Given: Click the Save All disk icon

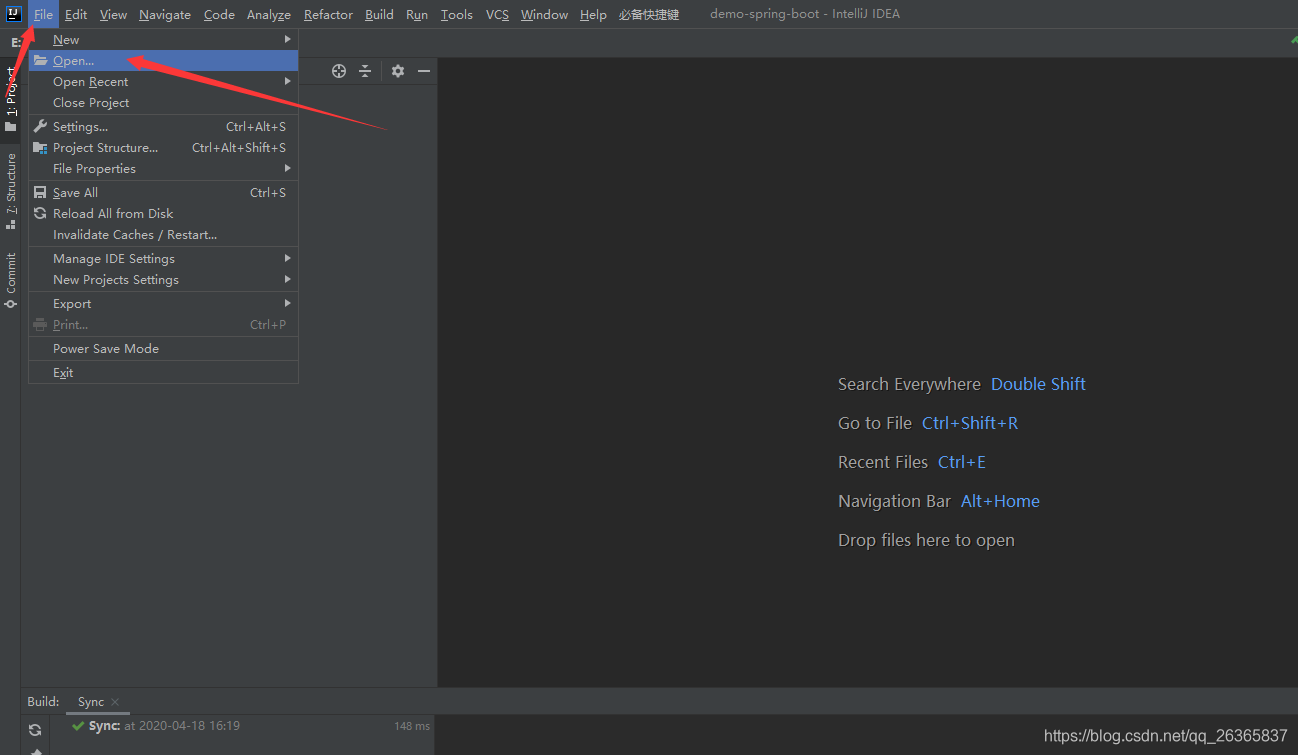Looking at the screenshot, I should [40, 193].
